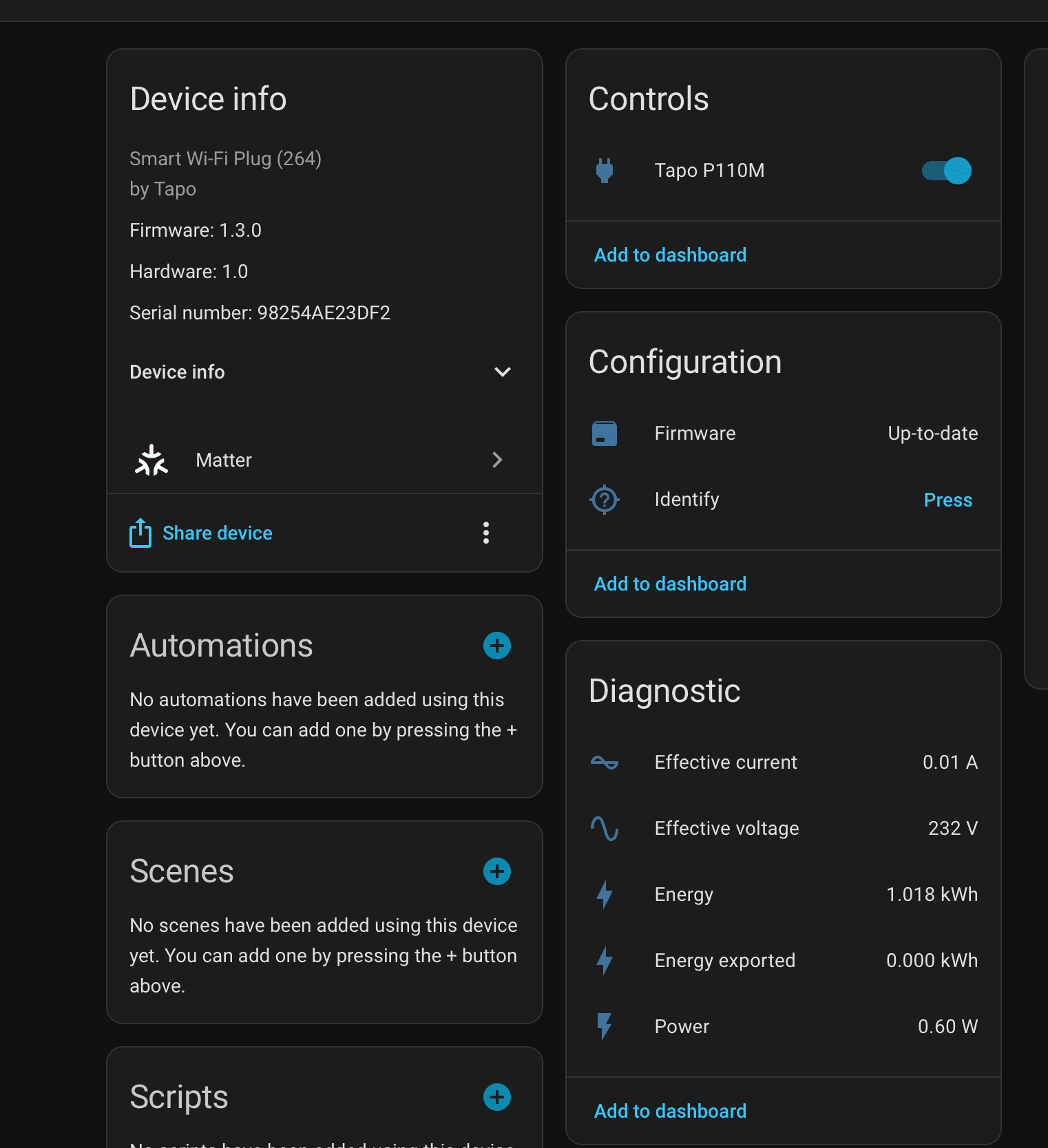
Task: Click the Serial number 98254AE23DF2 text
Action: (260, 313)
